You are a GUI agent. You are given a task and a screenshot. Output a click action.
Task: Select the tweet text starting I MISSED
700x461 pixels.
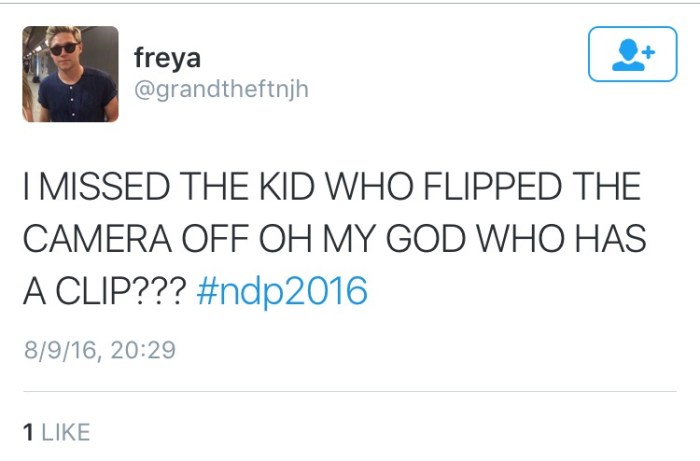point(334,238)
